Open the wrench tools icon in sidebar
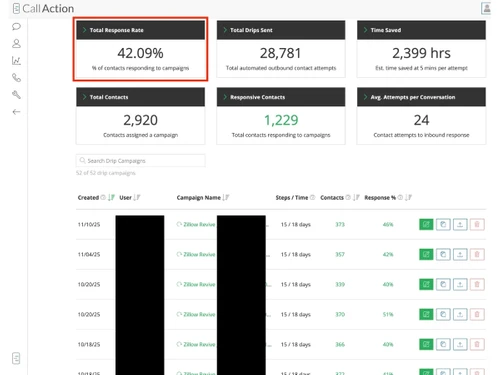Screen dimensions: 500x375 click(x=16, y=95)
